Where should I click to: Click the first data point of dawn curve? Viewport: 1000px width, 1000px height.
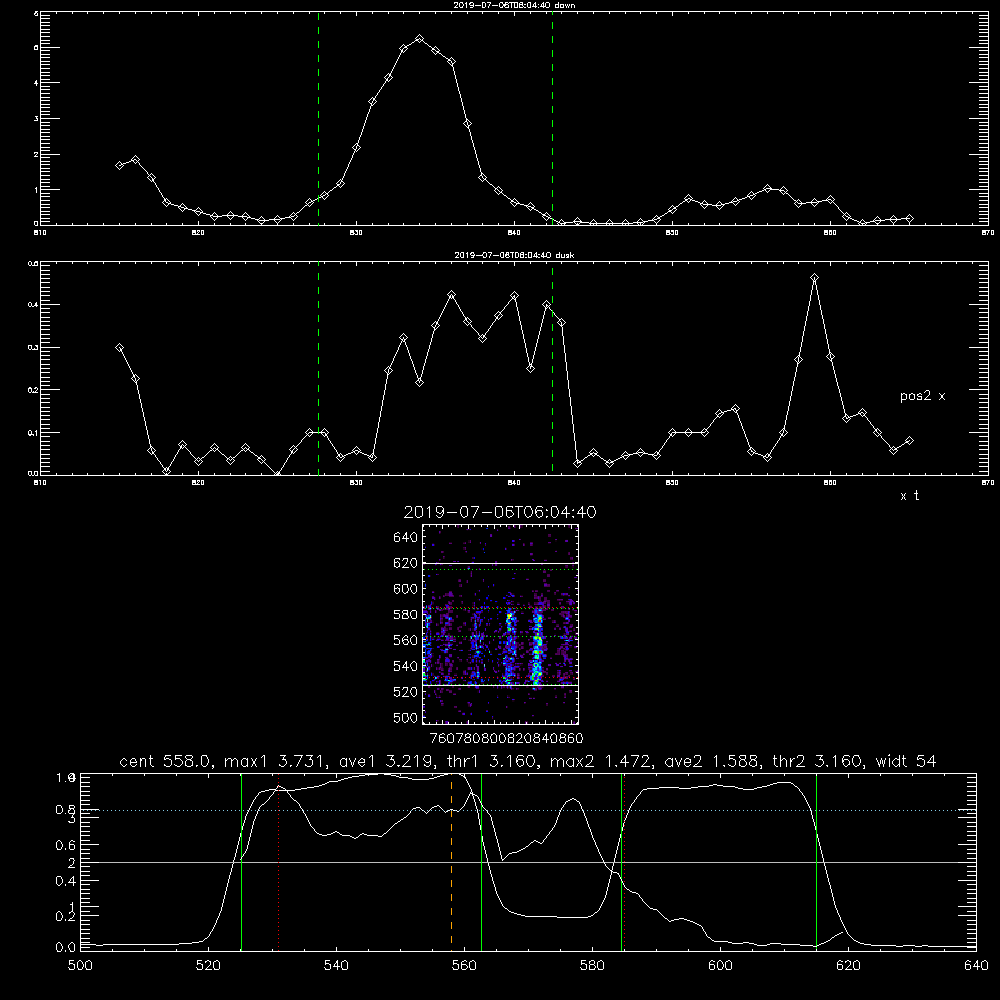click(119, 165)
